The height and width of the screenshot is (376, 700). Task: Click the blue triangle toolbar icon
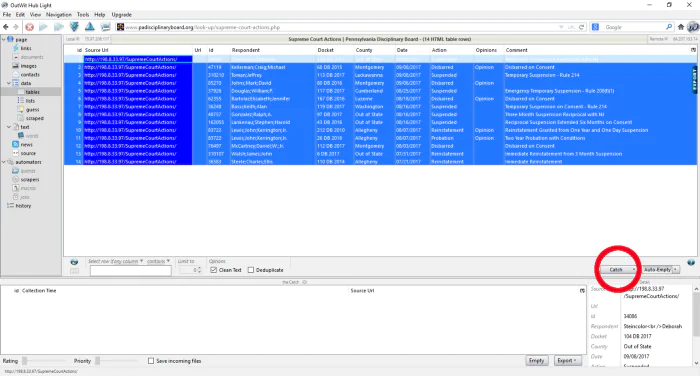pos(89,27)
